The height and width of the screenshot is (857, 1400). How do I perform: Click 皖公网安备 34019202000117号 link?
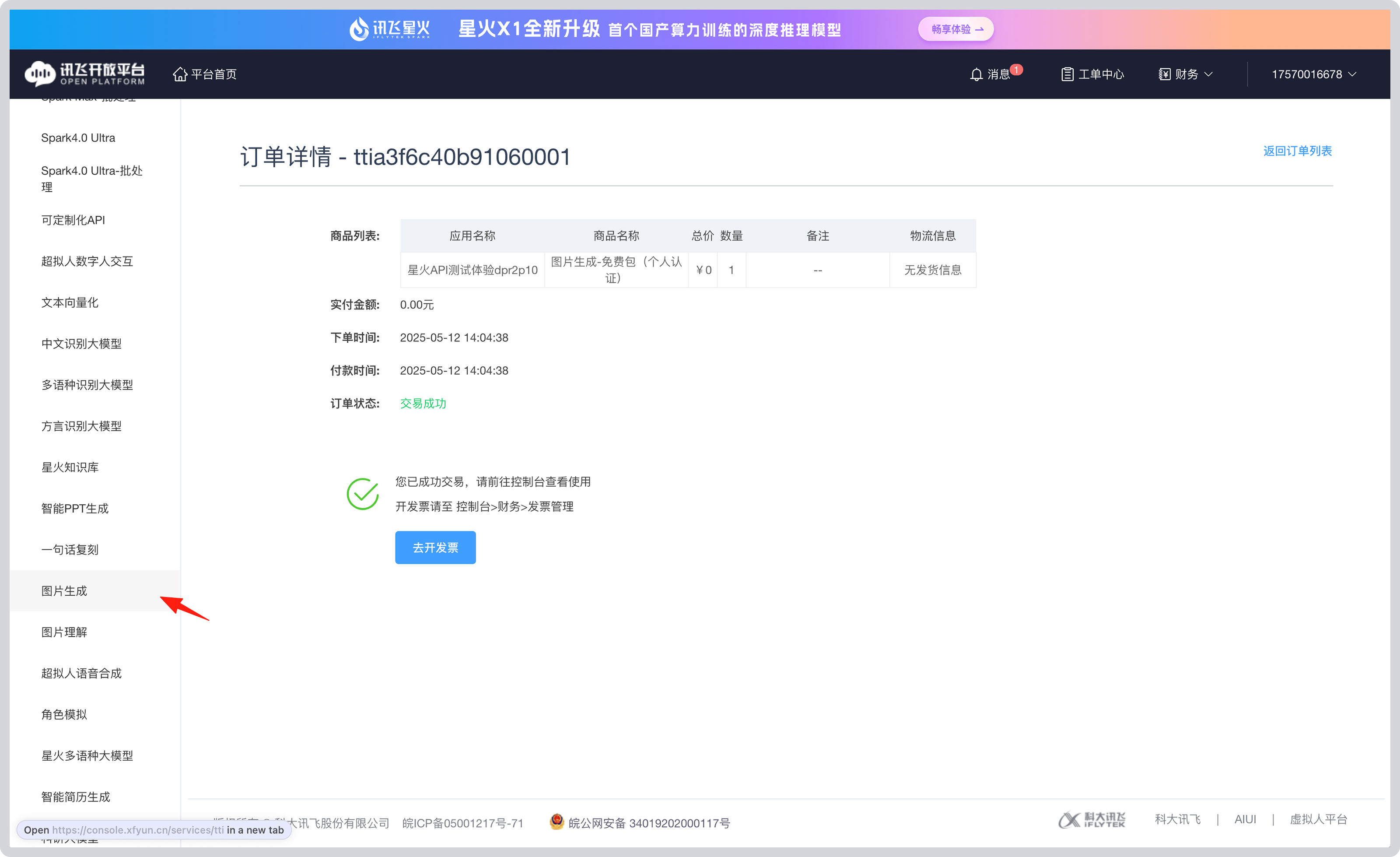(649, 823)
